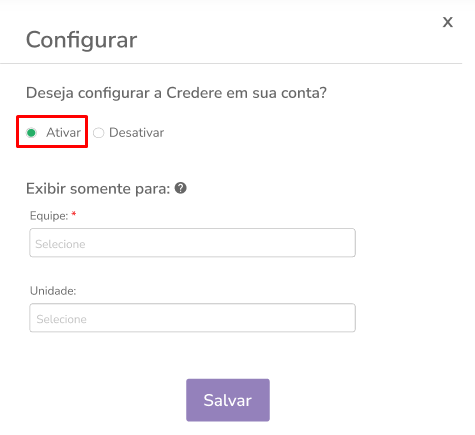Focus the Selecione placeholder under Equipe
This screenshot has height=435, width=475.
click(x=60, y=244)
